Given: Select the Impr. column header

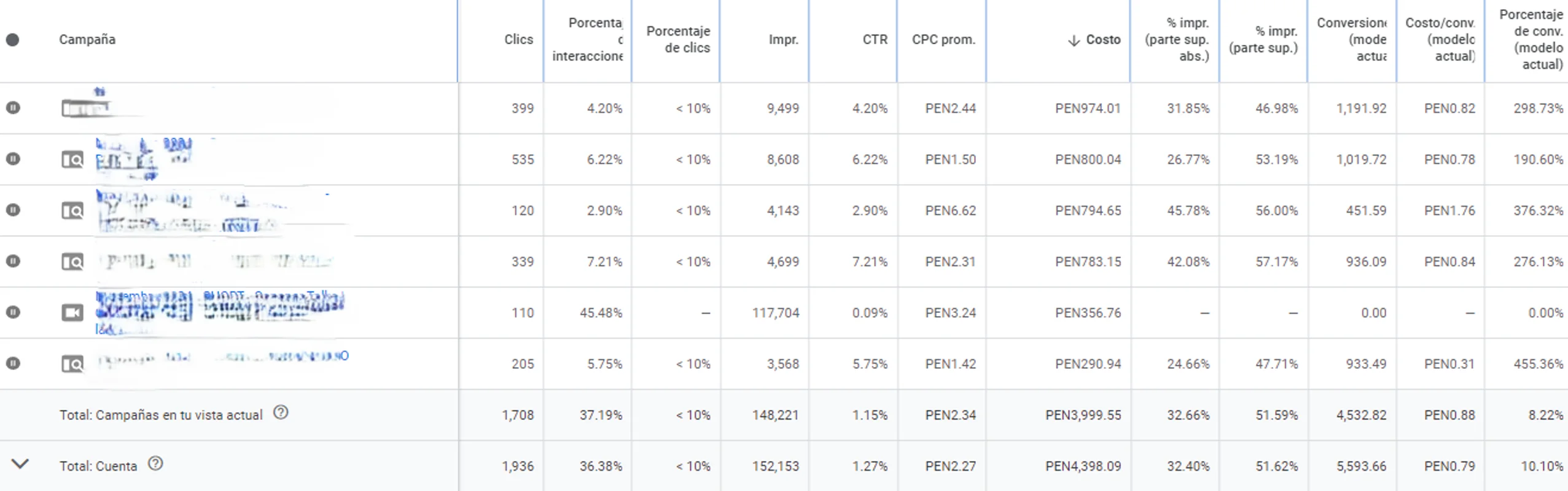Looking at the screenshot, I should click(x=784, y=39).
